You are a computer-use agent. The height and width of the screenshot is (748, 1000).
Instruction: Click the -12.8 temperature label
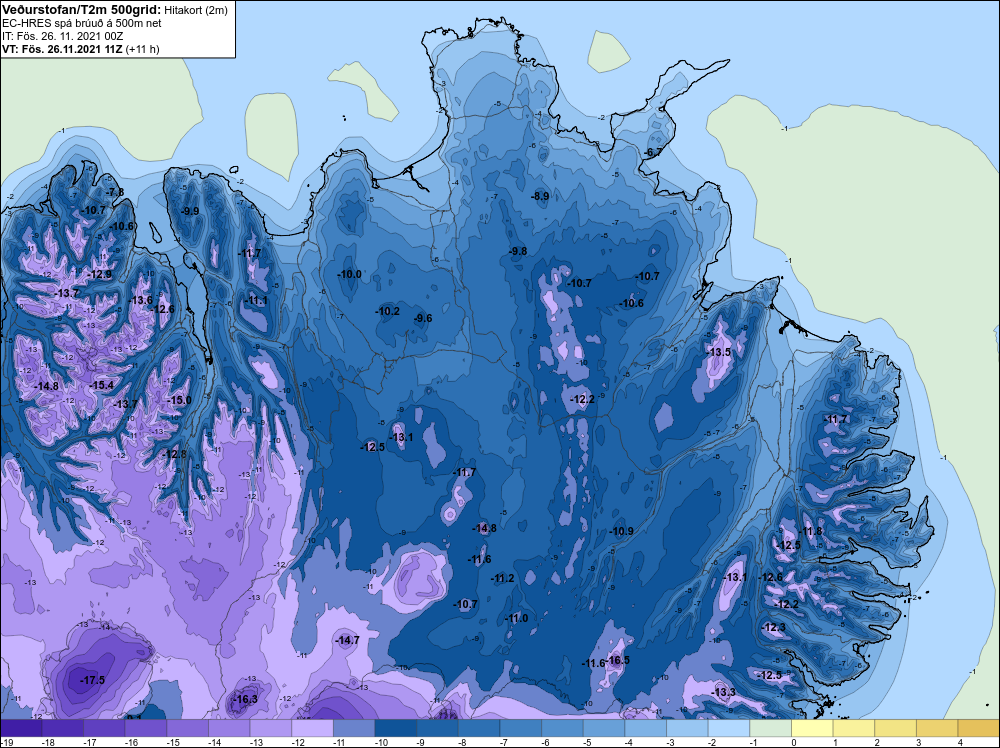pyautogui.click(x=175, y=454)
